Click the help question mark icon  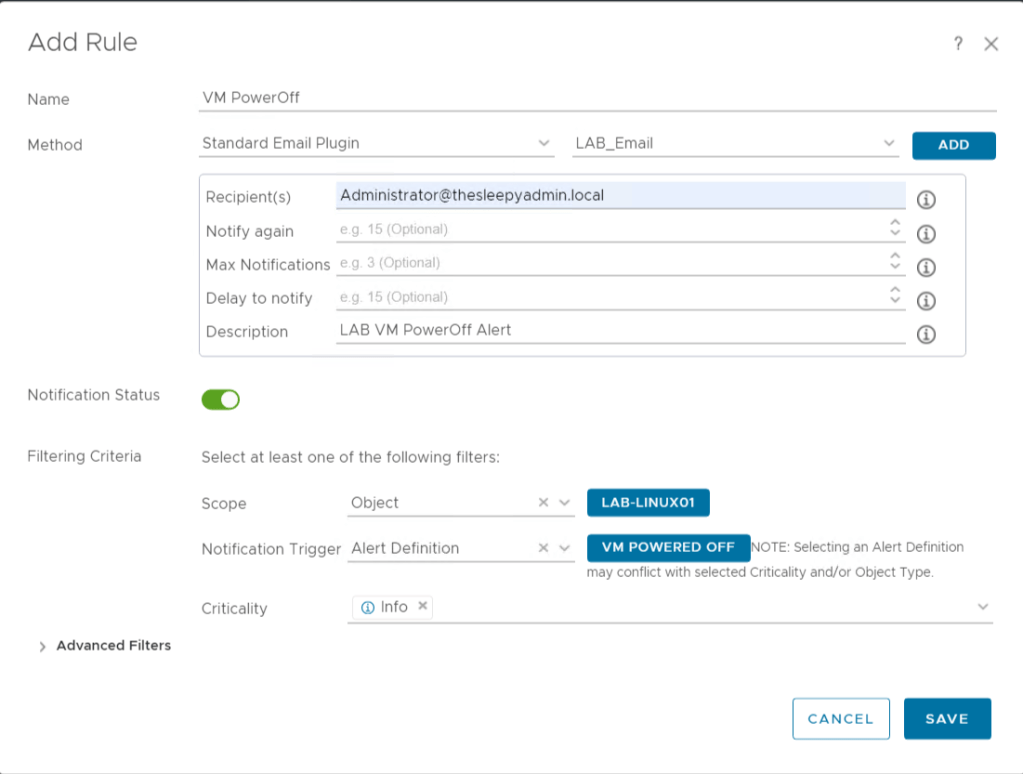coord(958,44)
